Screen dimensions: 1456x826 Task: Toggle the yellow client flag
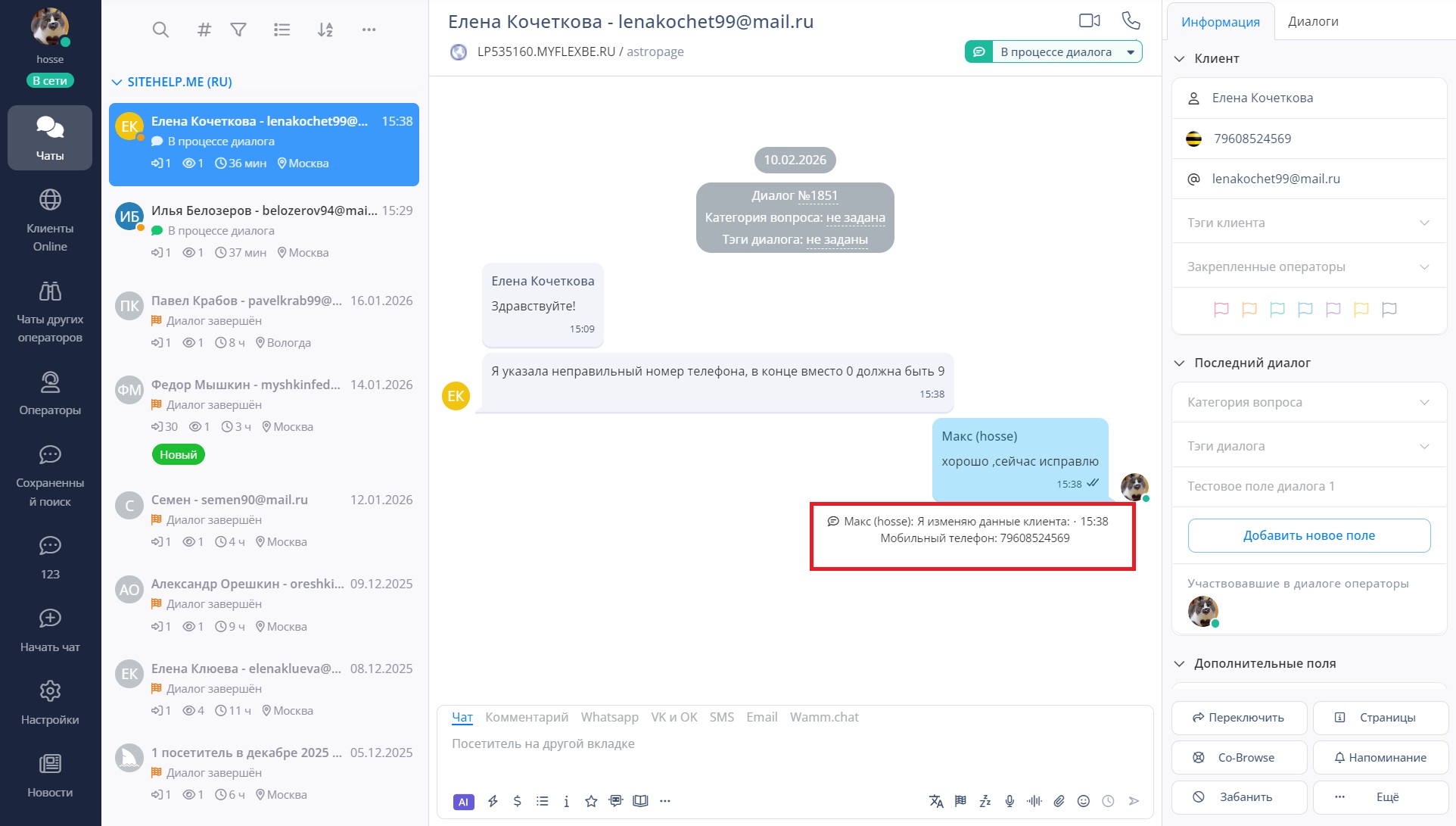[x=1361, y=309]
